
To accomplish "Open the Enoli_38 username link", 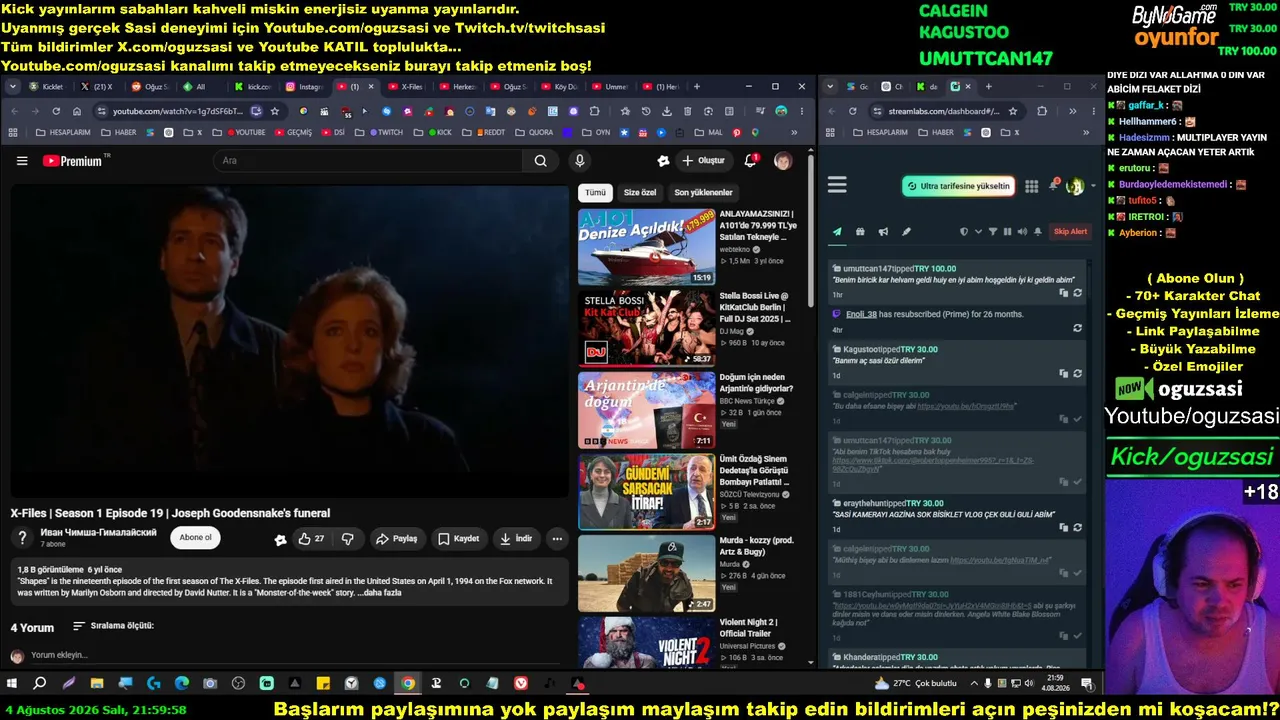I will [x=861, y=314].
